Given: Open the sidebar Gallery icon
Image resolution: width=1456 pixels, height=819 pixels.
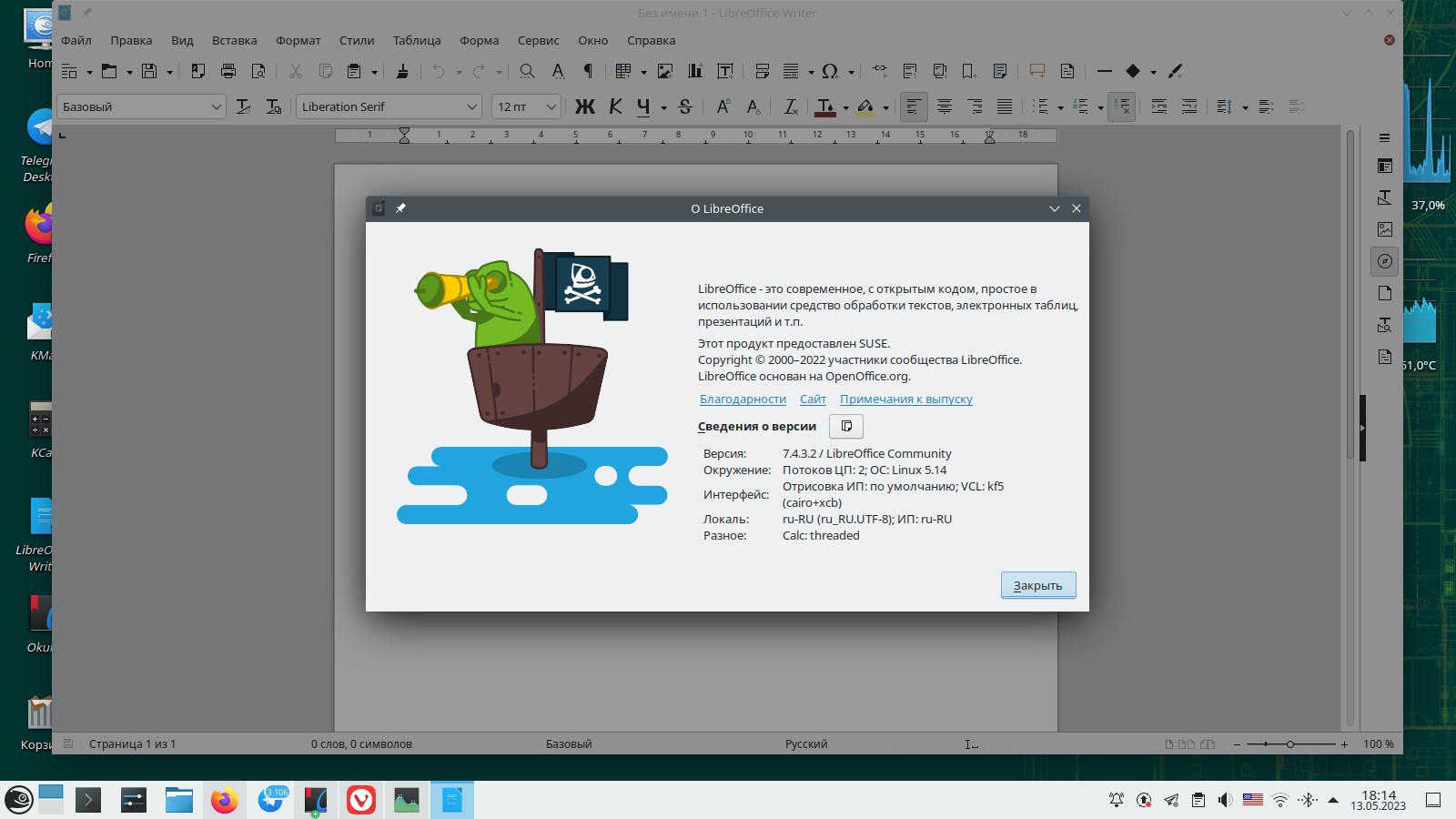Looking at the screenshot, I should tap(1384, 229).
